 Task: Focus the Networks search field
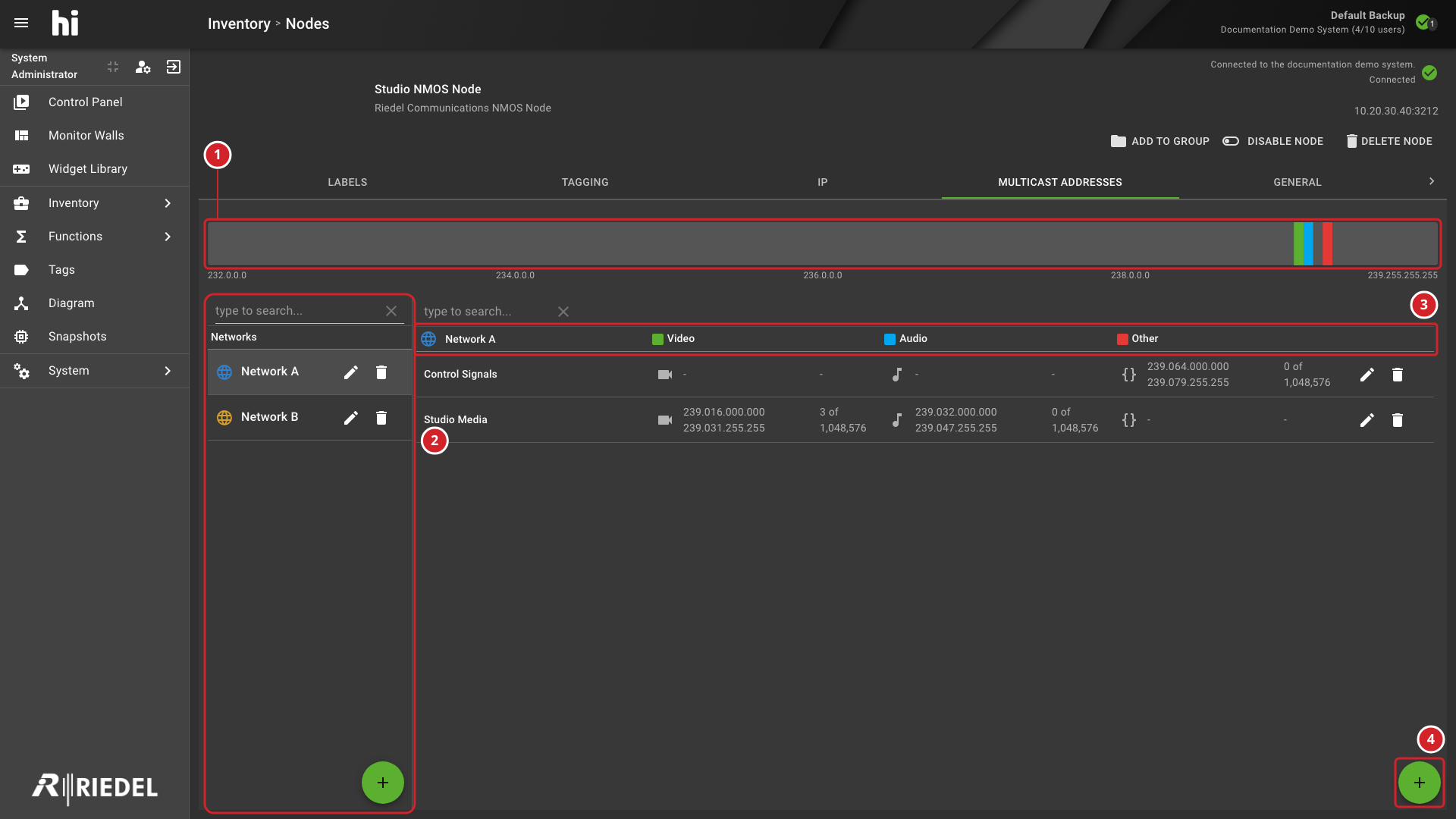tap(297, 311)
